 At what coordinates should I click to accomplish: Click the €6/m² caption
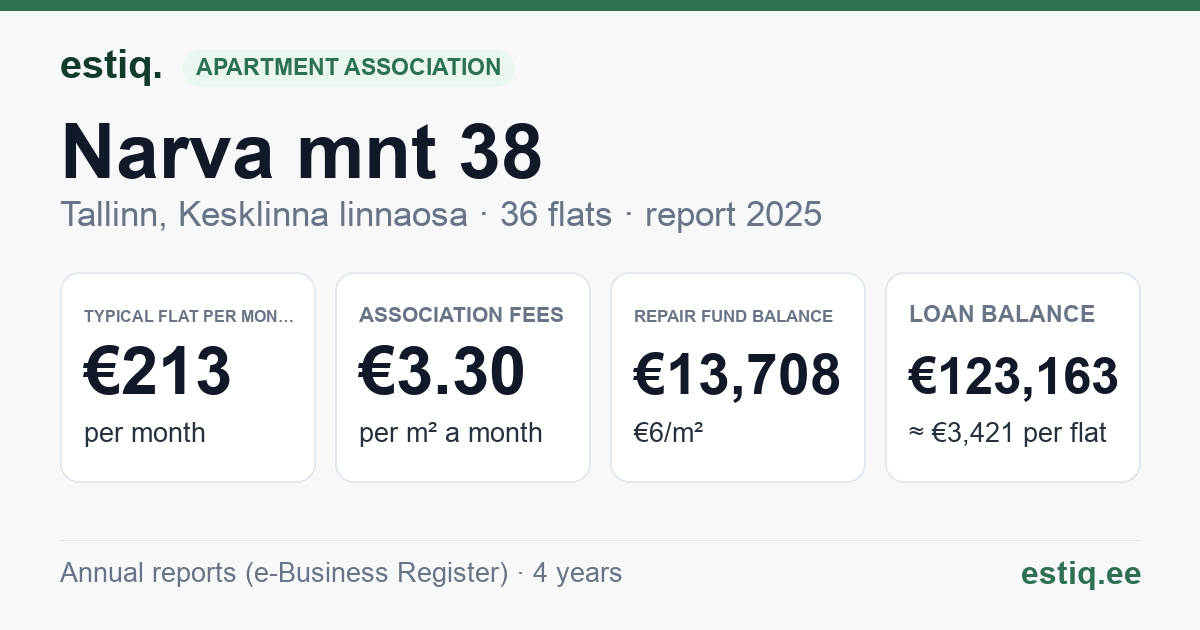[668, 433]
